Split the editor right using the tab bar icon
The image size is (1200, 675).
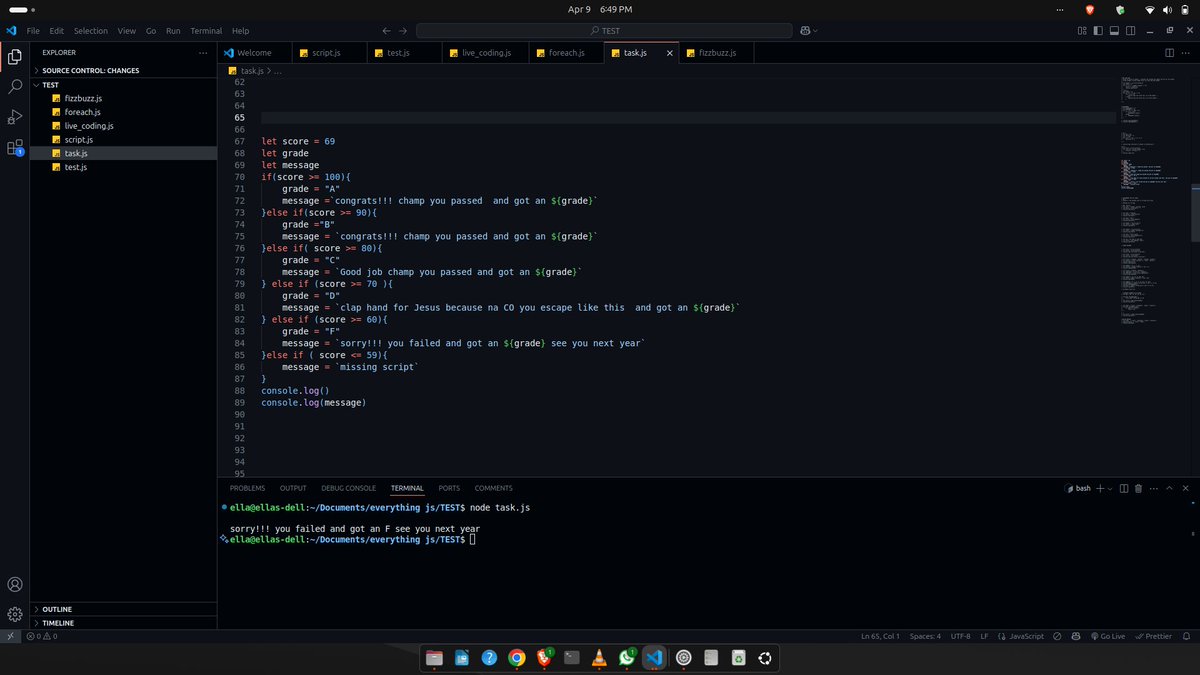[x=1170, y=52]
